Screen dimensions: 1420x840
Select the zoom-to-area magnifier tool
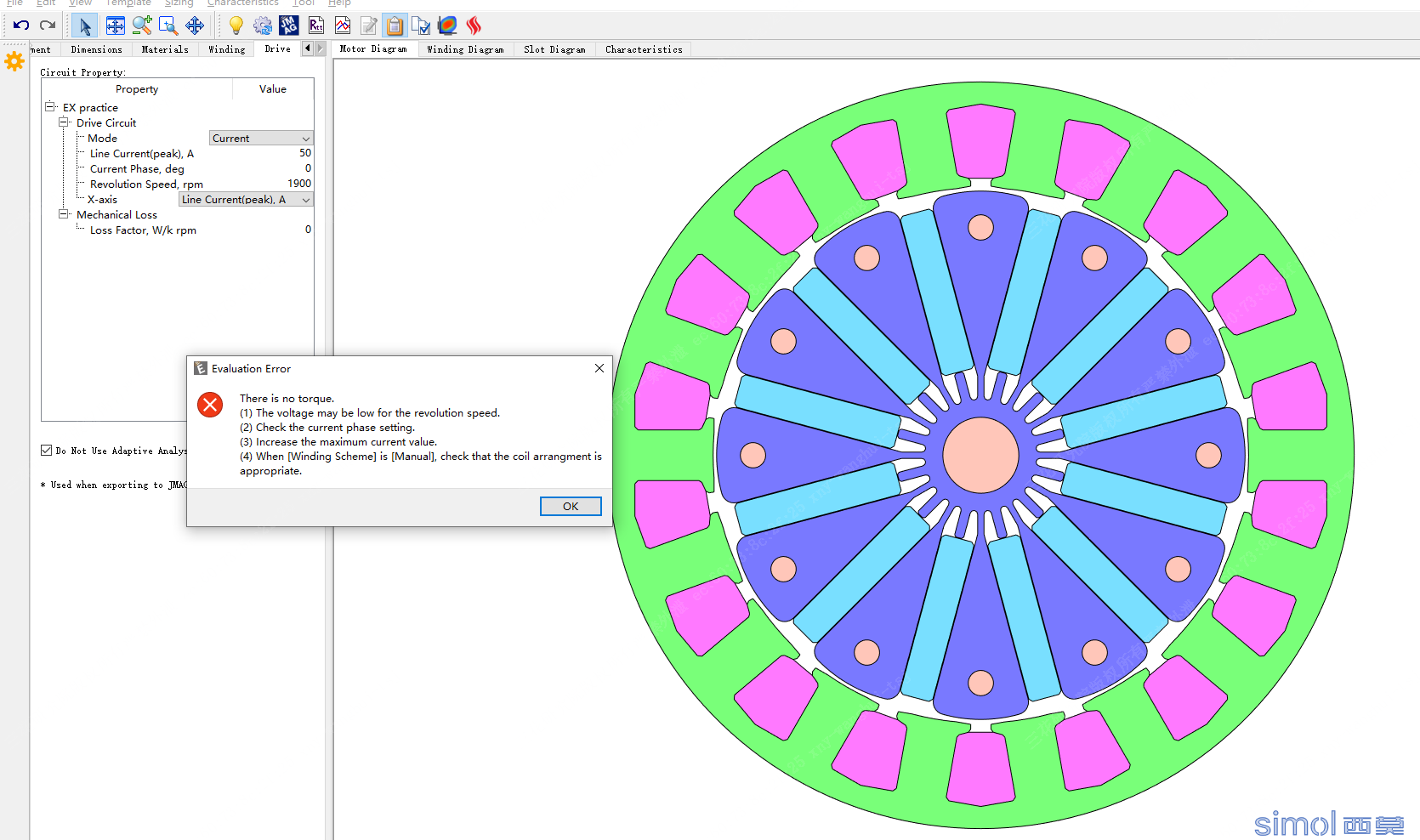pos(168,26)
